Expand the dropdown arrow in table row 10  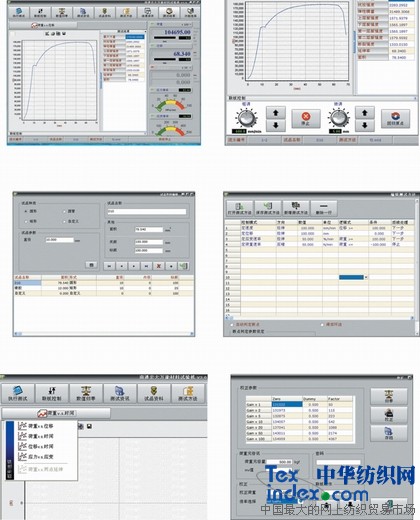coord(366,277)
